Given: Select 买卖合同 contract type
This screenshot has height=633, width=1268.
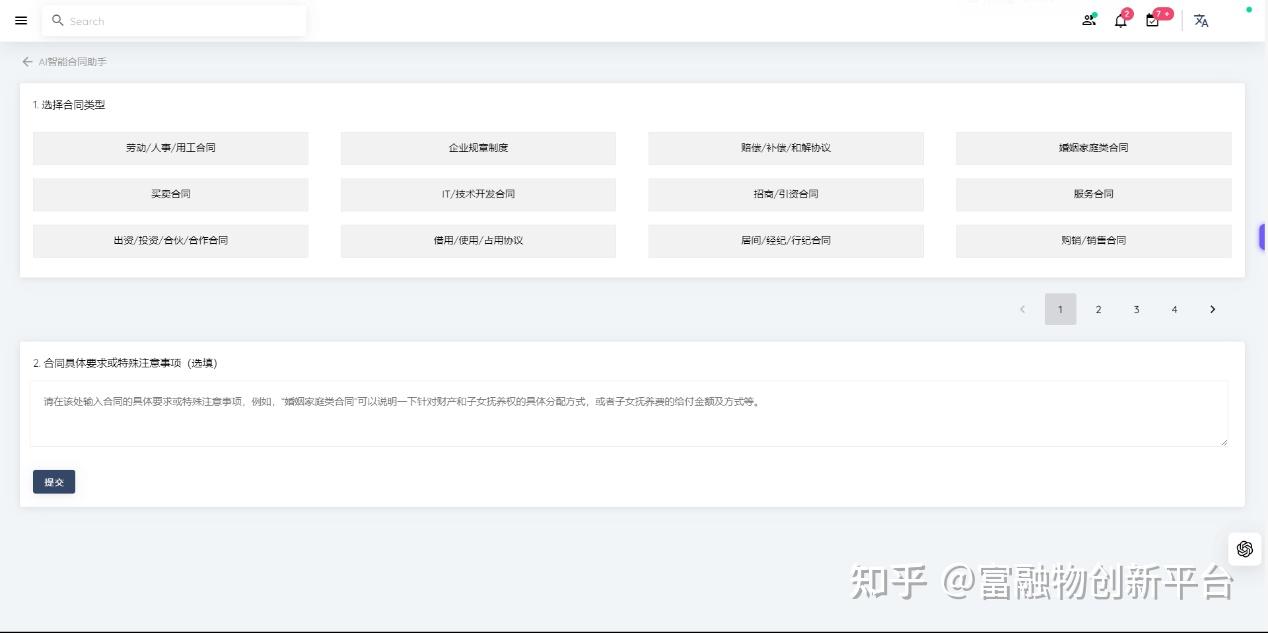Looking at the screenshot, I should [x=170, y=194].
